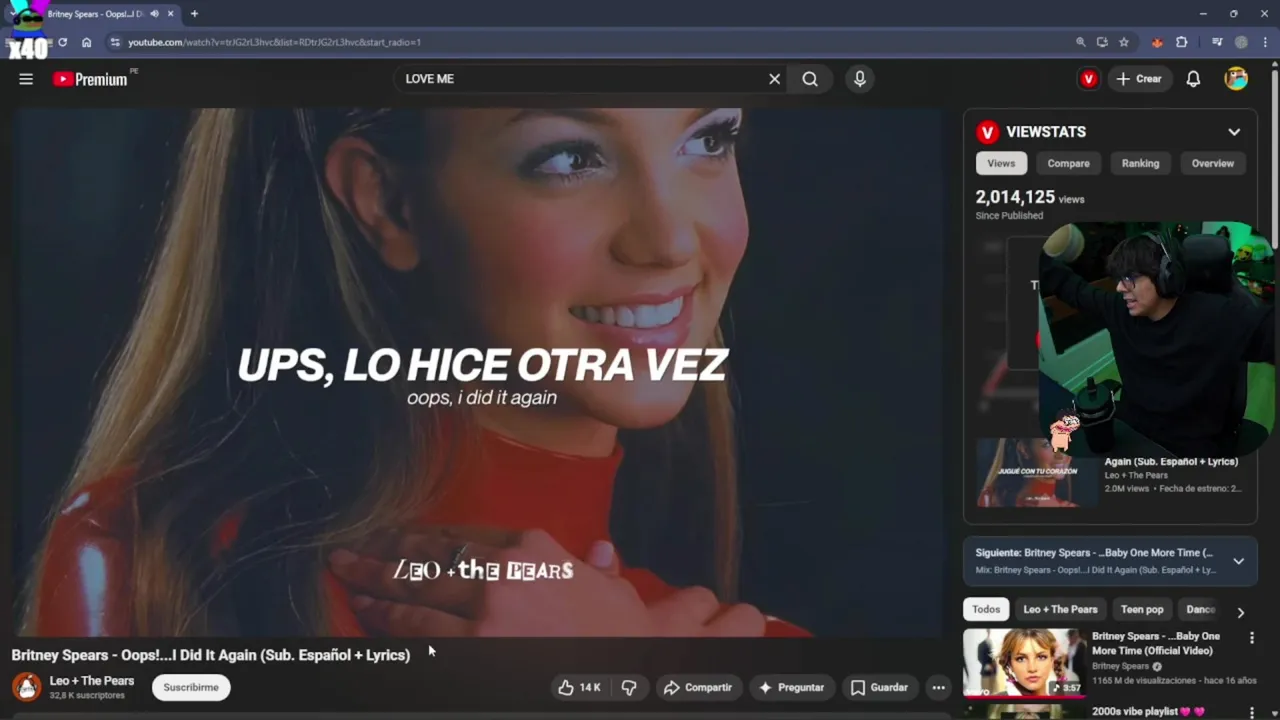
Task: Collapse the ViewStats panel chevron
Action: coord(1234,132)
